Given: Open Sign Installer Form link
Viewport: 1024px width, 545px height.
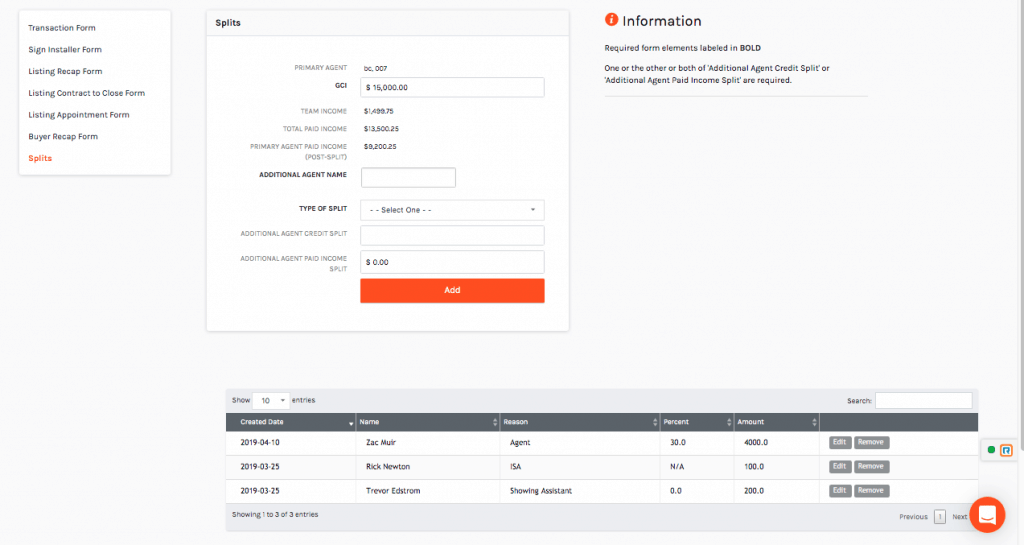Looking at the screenshot, I should click(x=65, y=50).
